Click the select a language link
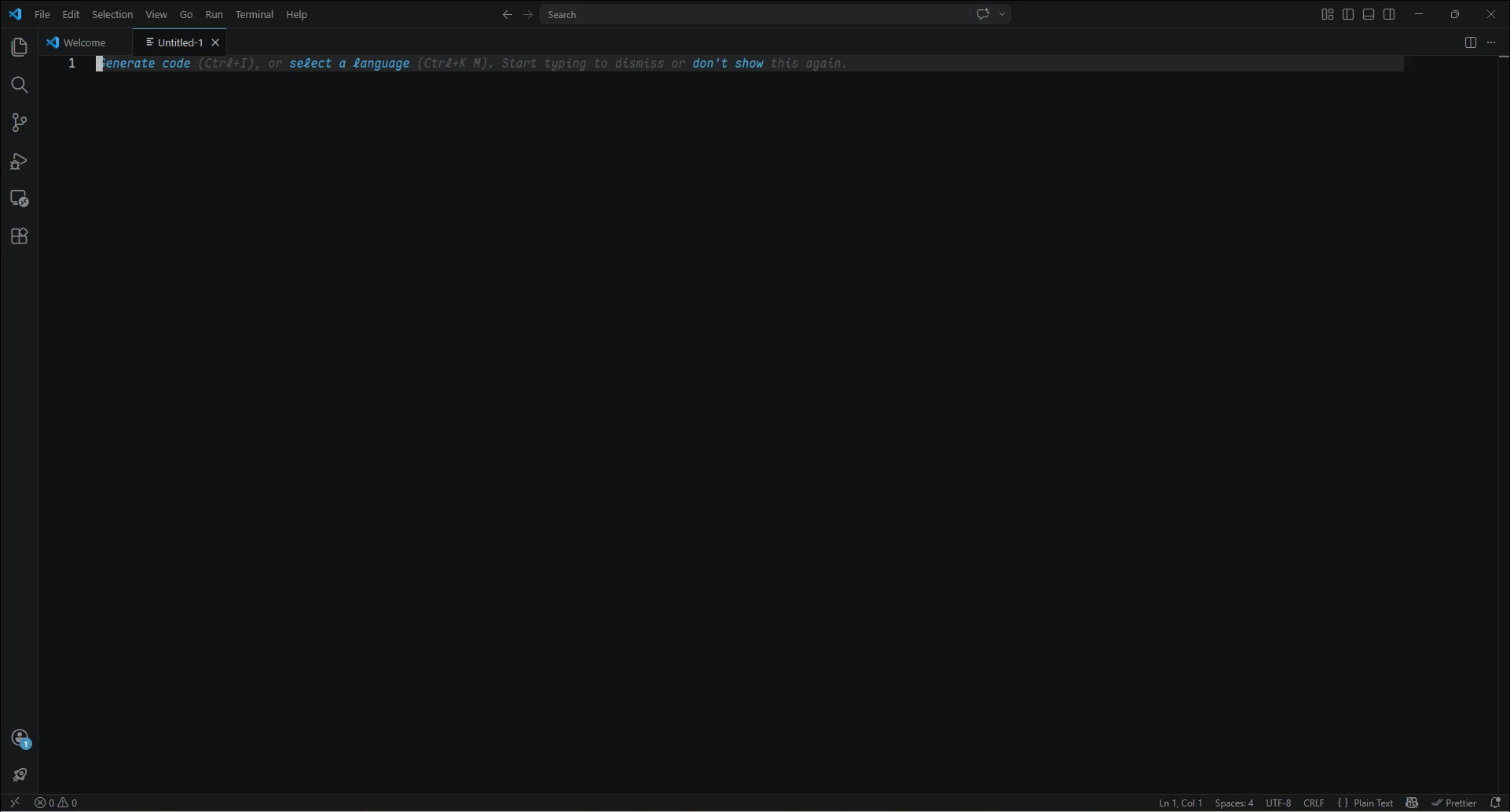This screenshot has width=1510, height=812. point(350,64)
